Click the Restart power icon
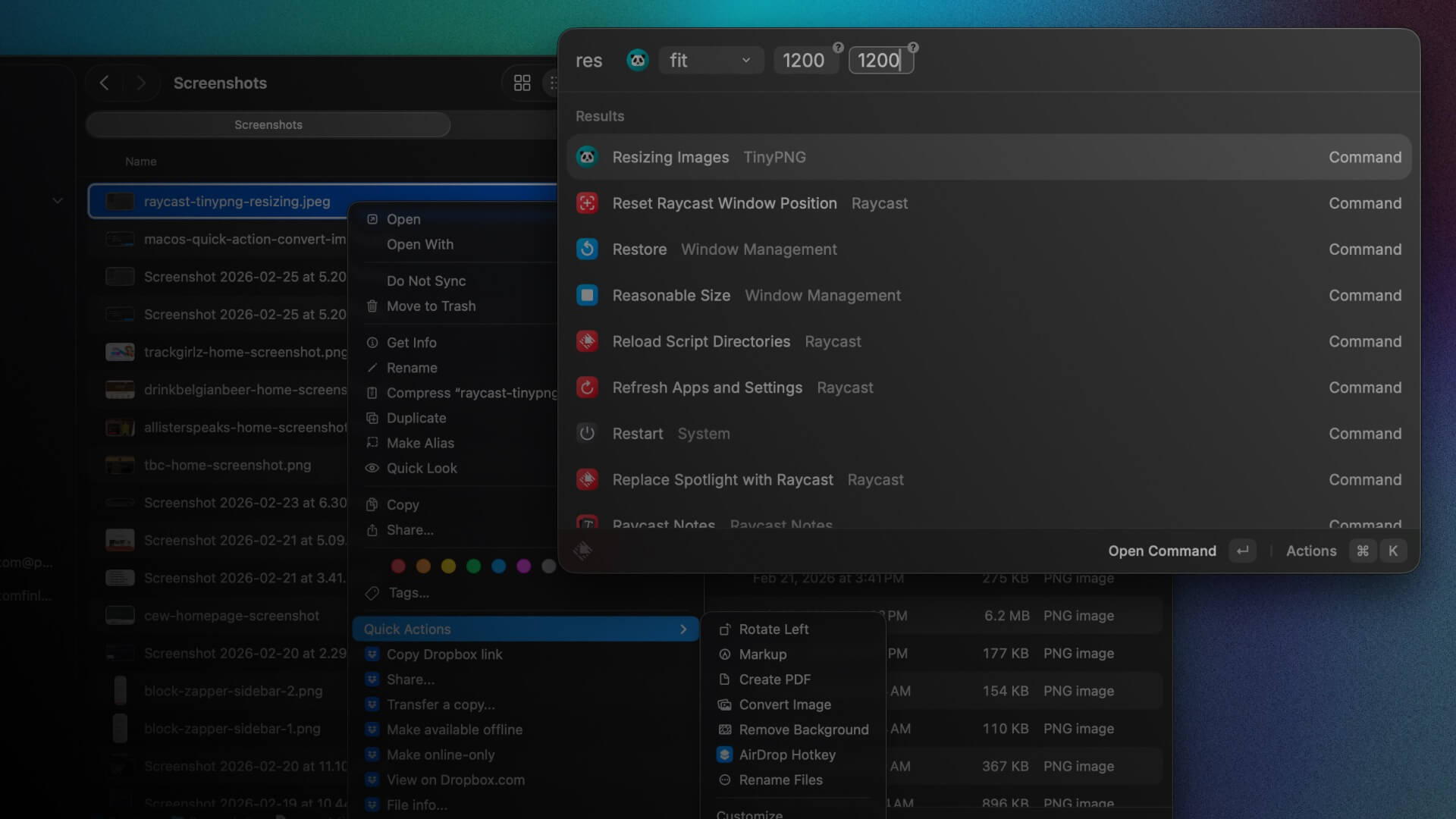The height and width of the screenshot is (819, 1456). pos(587,434)
